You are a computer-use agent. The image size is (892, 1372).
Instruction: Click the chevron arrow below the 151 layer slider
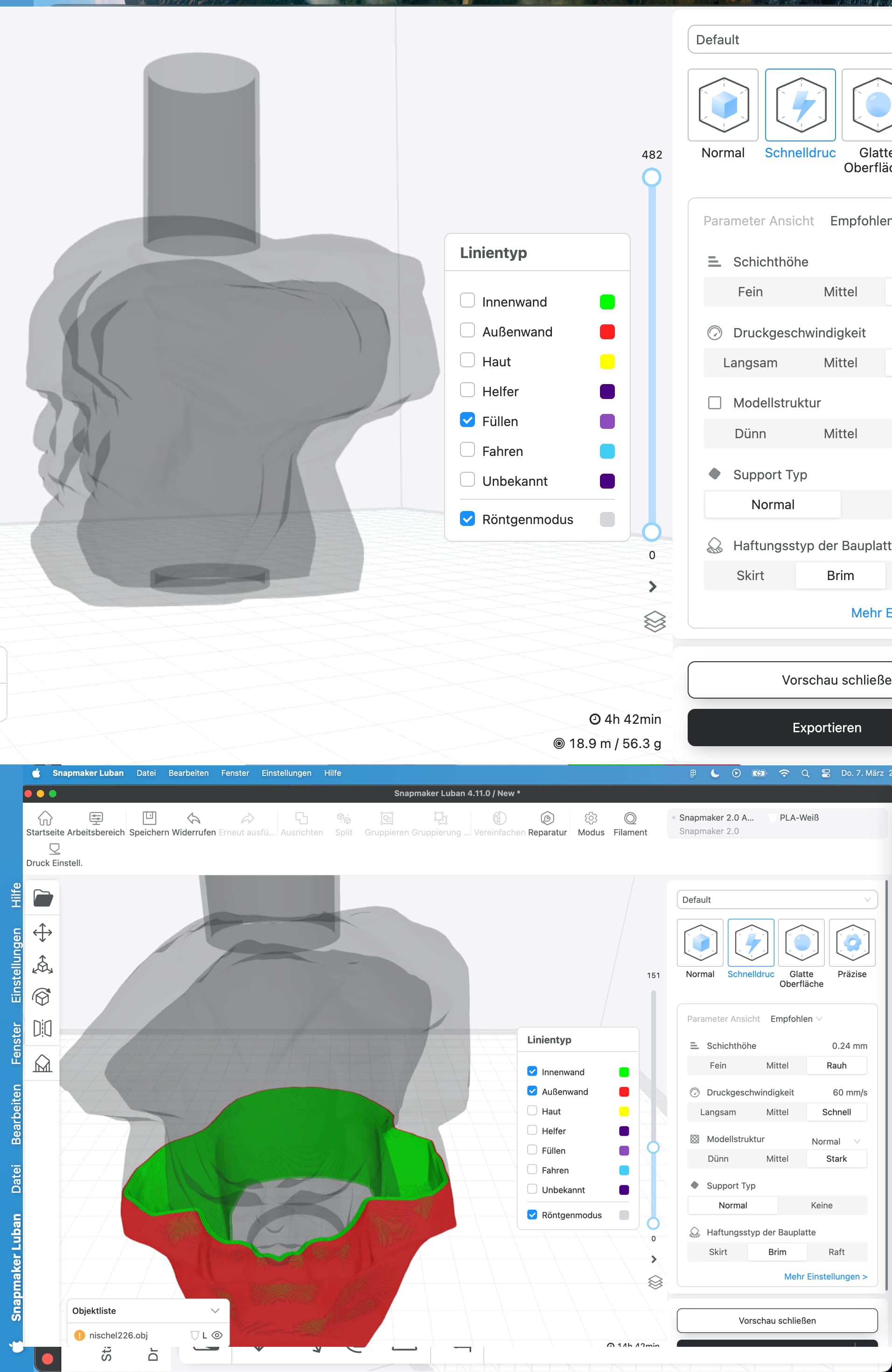tap(654, 1259)
